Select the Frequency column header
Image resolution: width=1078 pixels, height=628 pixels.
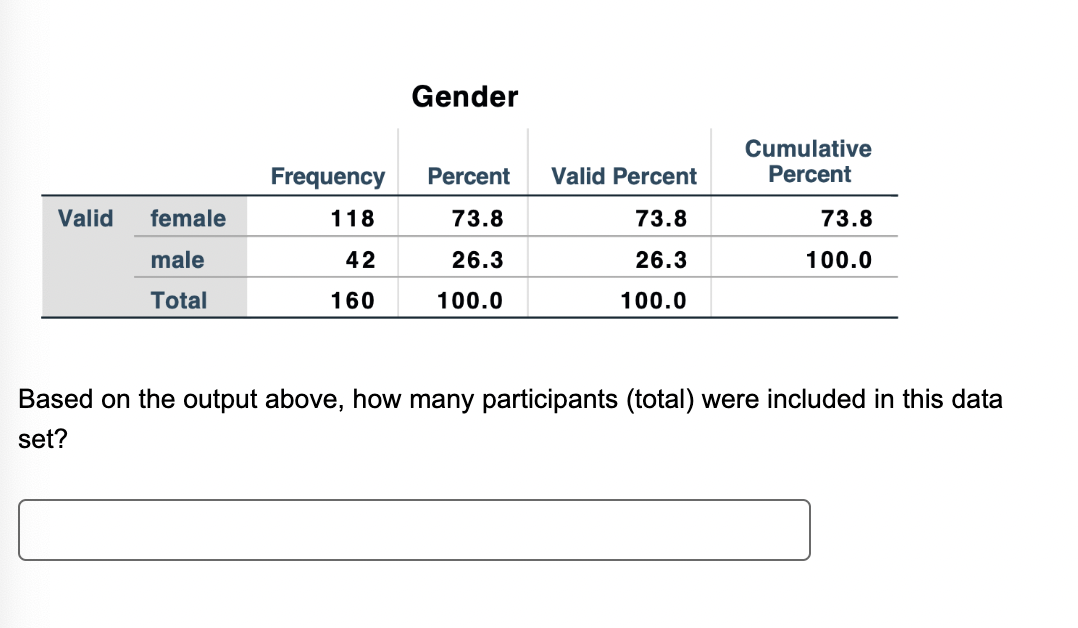[327, 176]
